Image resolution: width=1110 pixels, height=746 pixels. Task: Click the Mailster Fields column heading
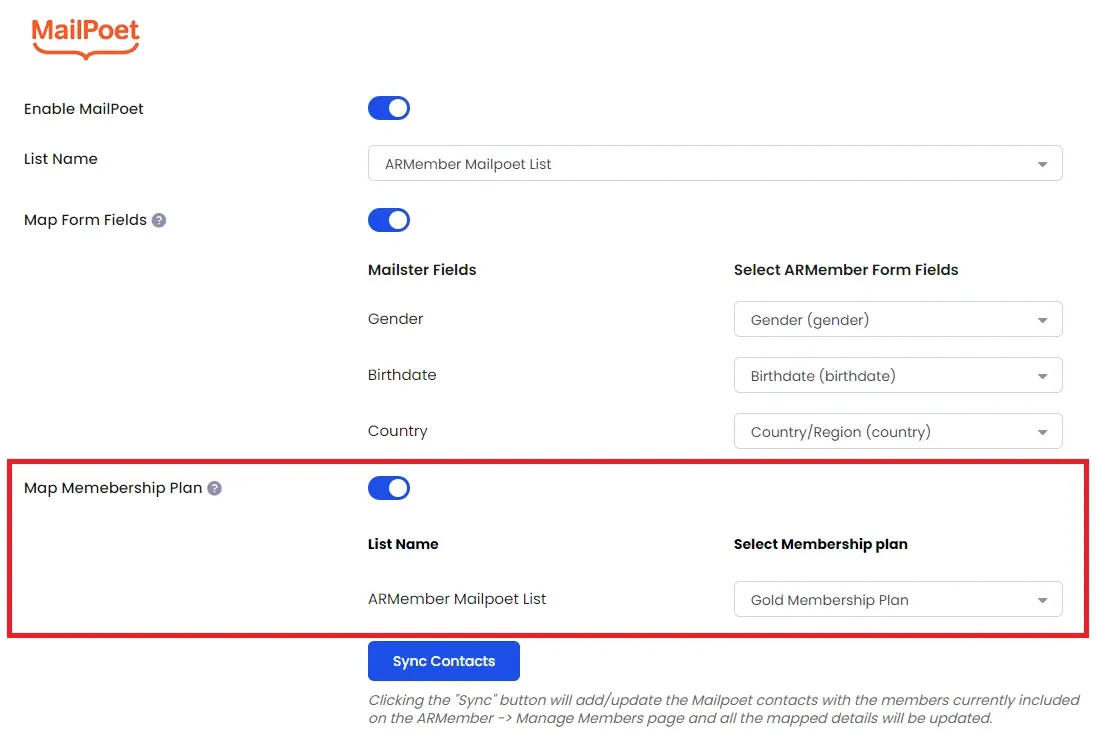pyautogui.click(x=422, y=270)
